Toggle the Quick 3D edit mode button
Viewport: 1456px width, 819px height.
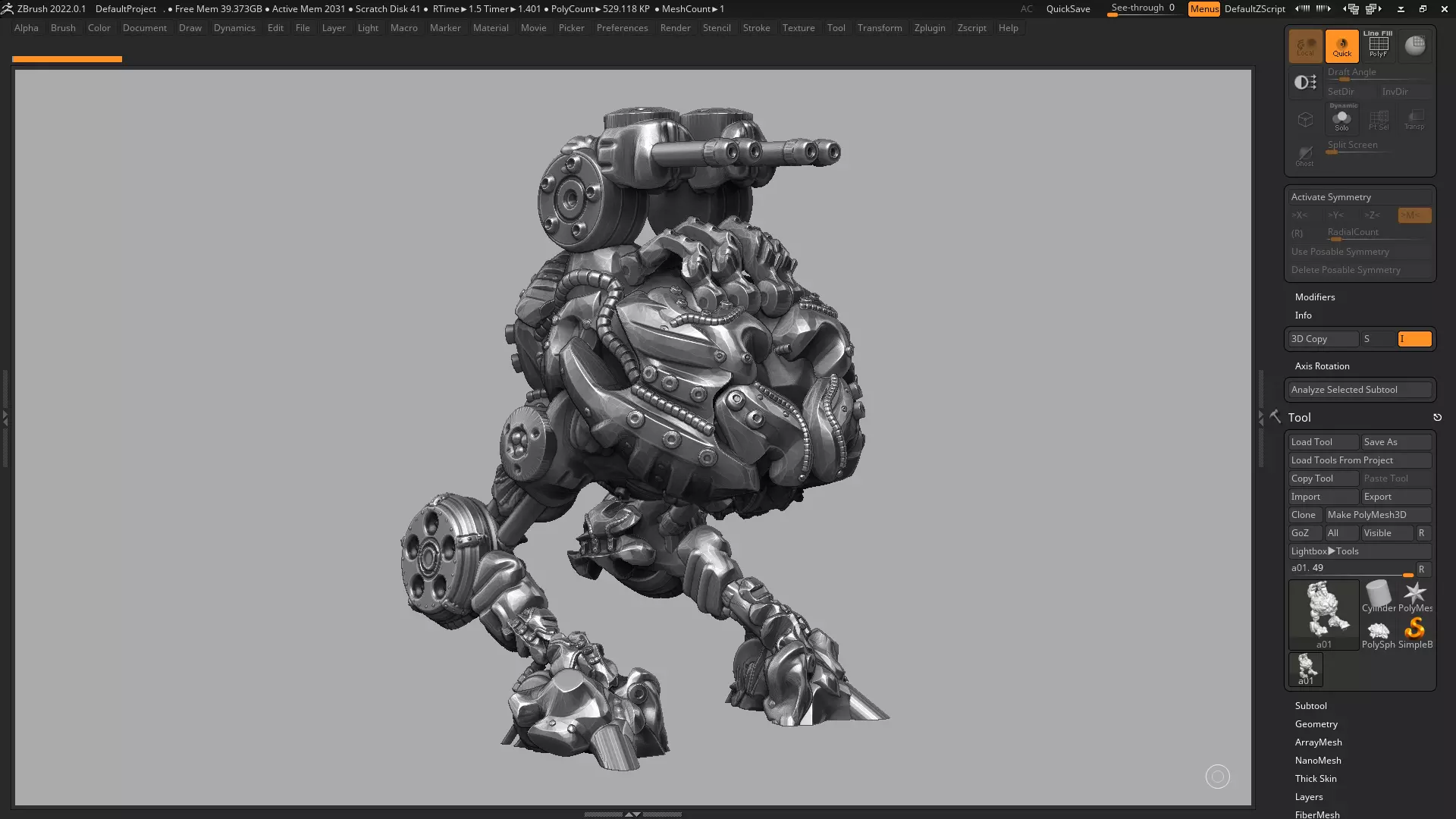1341,46
